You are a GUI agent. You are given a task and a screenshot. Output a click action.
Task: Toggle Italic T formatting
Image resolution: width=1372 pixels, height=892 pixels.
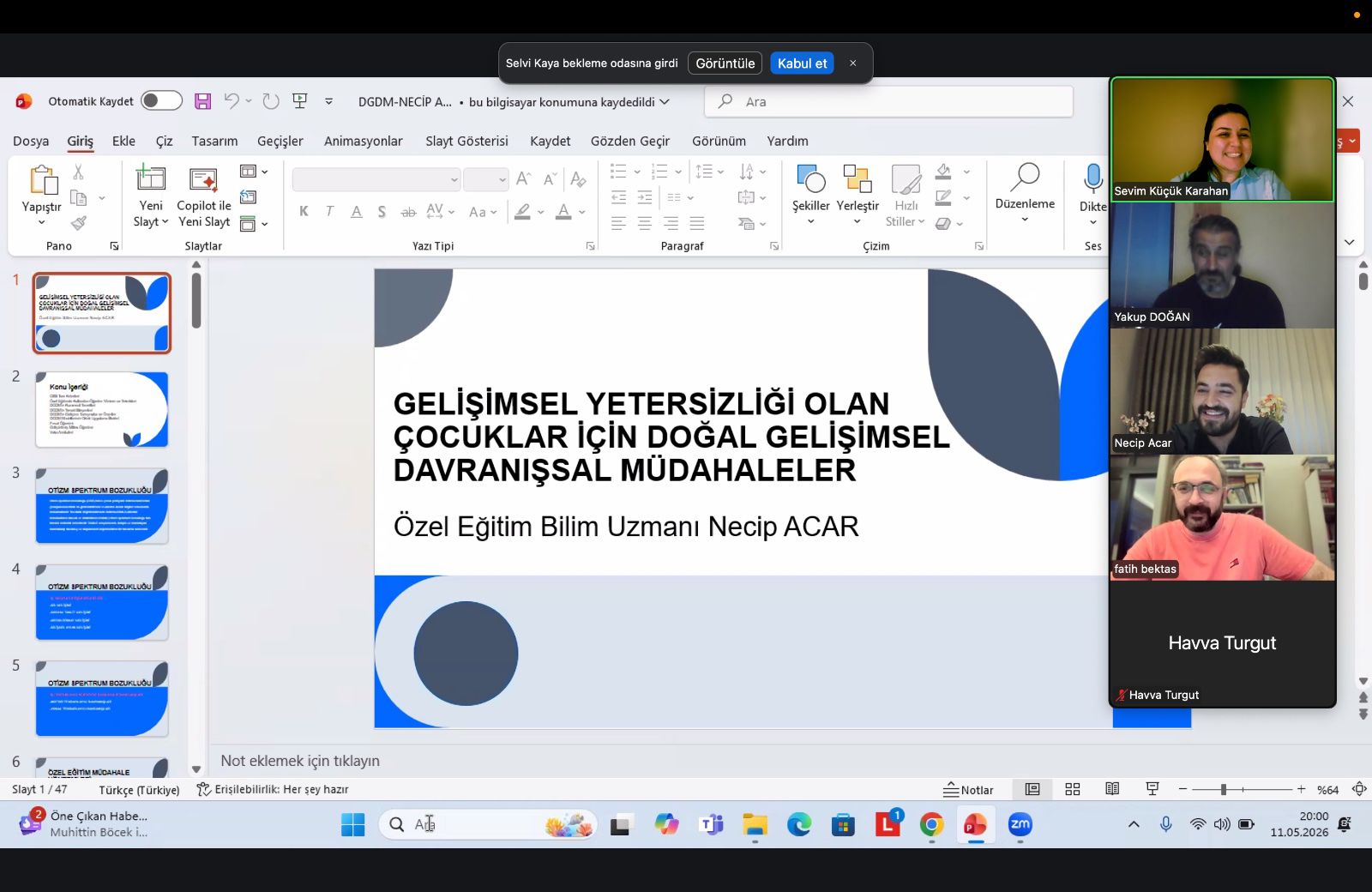point(329,212)
